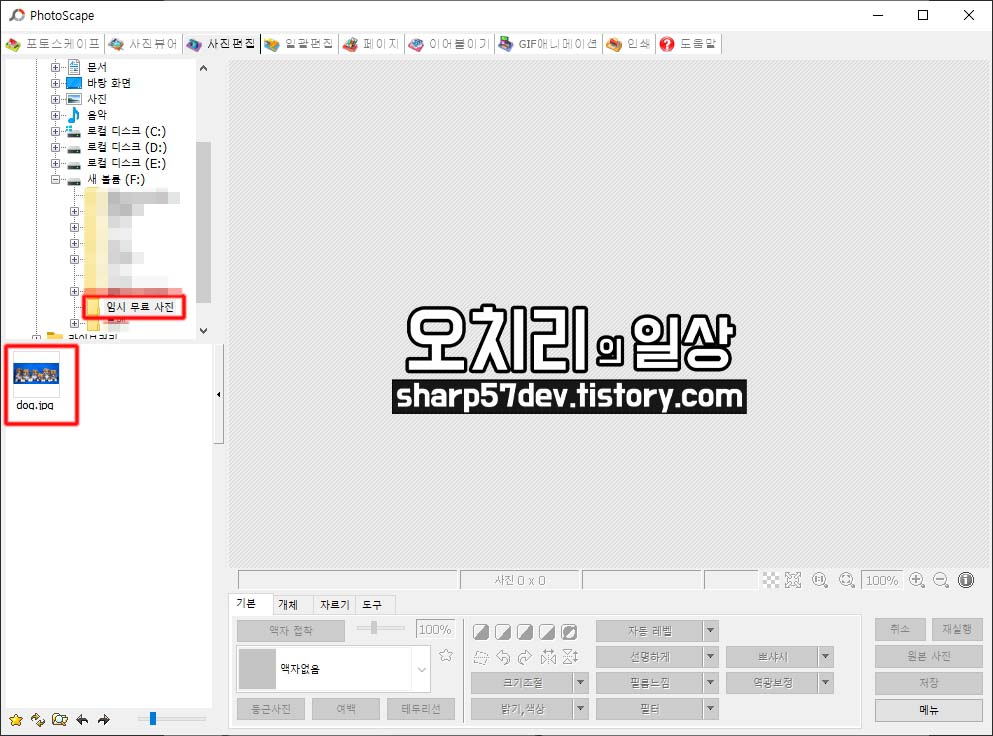Select 로컬 디스크 (C:) in tree
The width and height of the screenshot is (993, 736).
click(126, 131)
